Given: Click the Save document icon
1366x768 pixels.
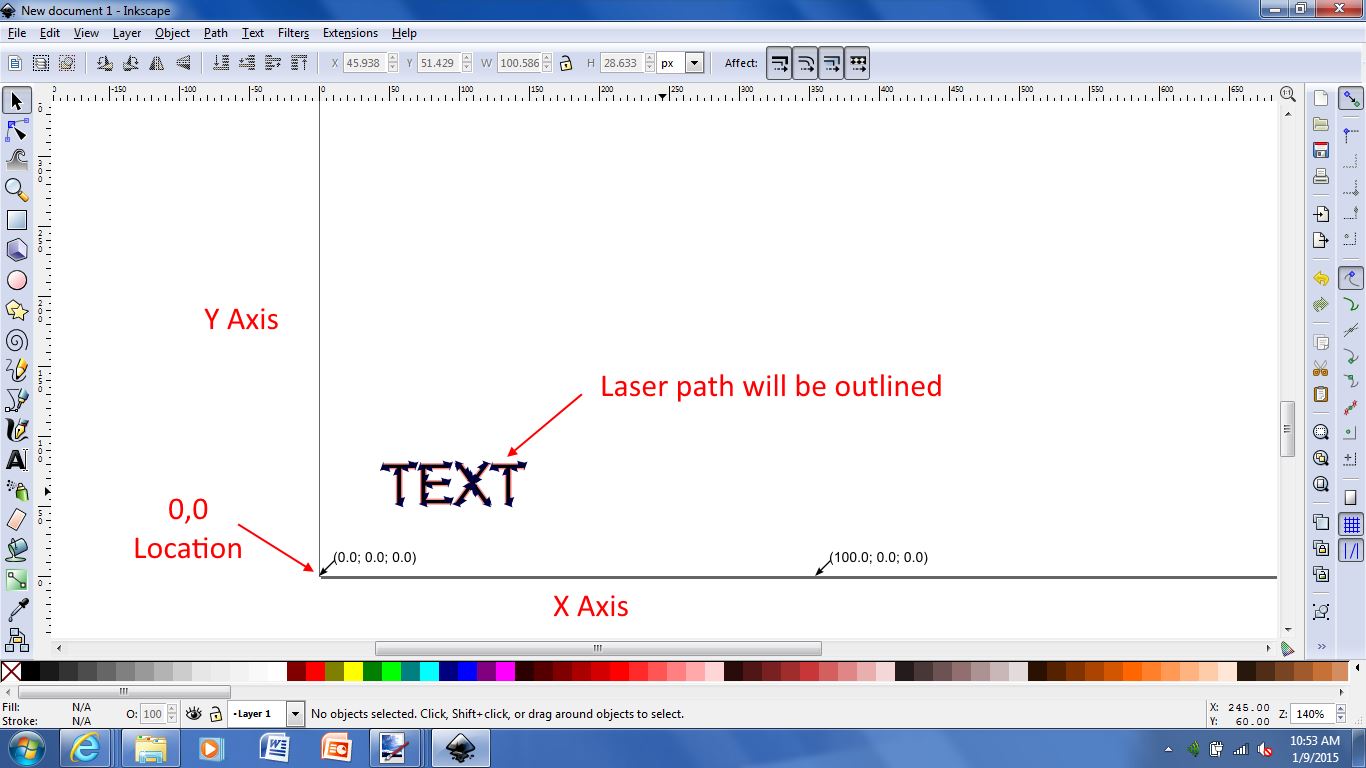Looking at the screenshot, I should pyautogui.click(x=1320, y=148).
